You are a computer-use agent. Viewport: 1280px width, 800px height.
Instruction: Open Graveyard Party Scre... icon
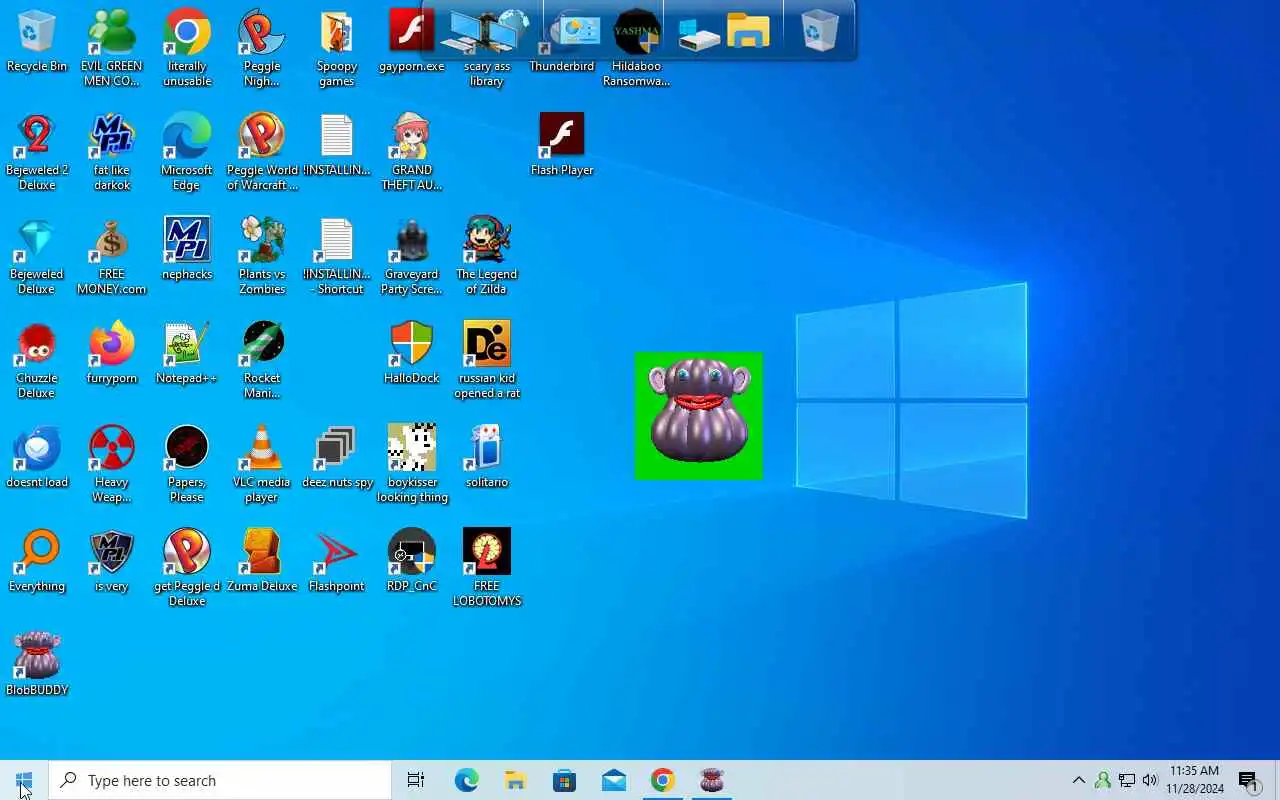tap(412, 256)
